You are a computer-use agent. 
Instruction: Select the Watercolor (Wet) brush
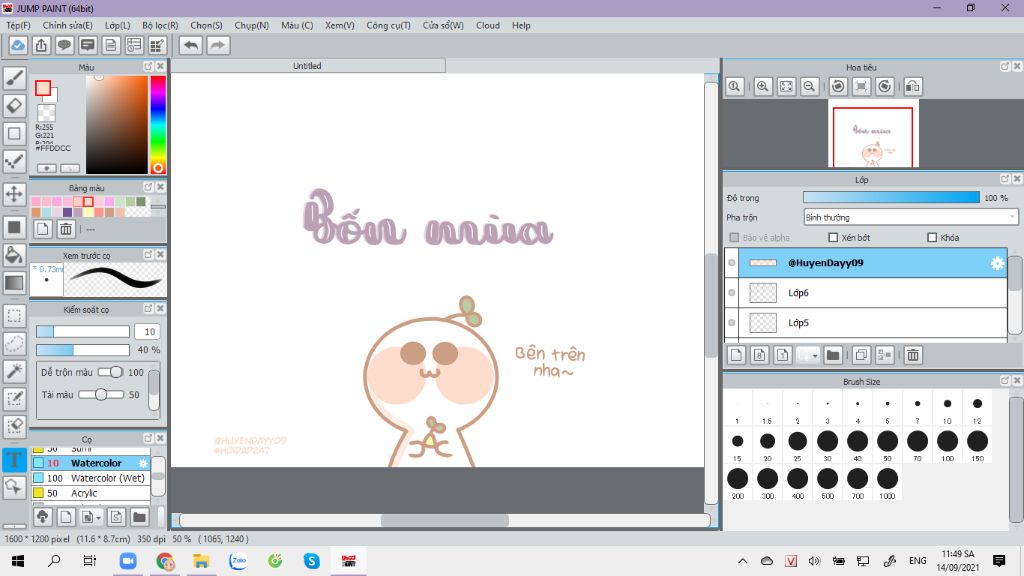coord(91,478)
